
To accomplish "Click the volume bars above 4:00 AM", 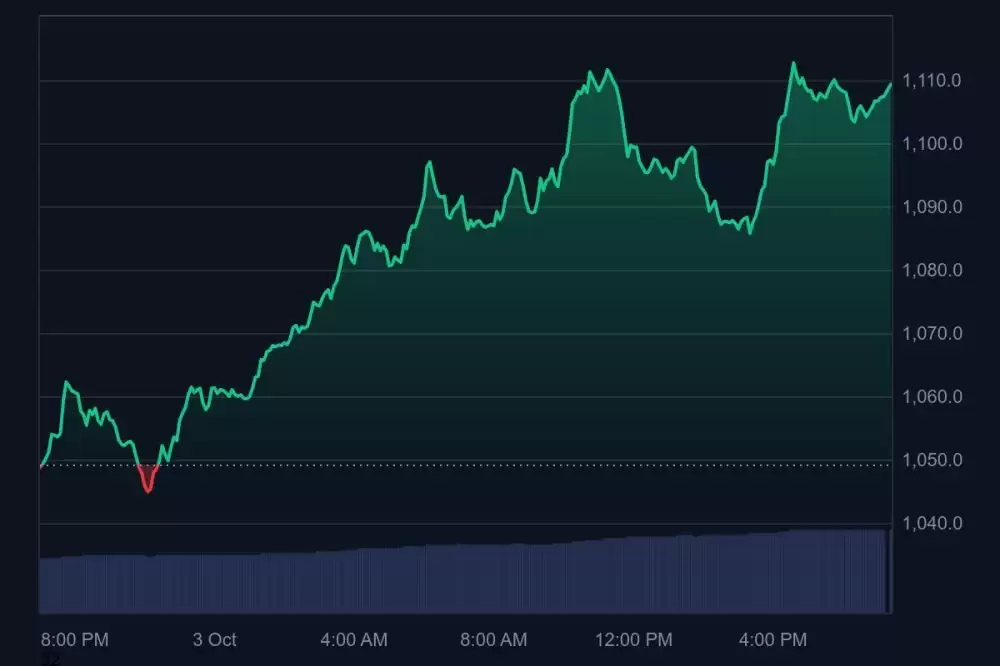I will pyautogui.click(x=354, y=580).
